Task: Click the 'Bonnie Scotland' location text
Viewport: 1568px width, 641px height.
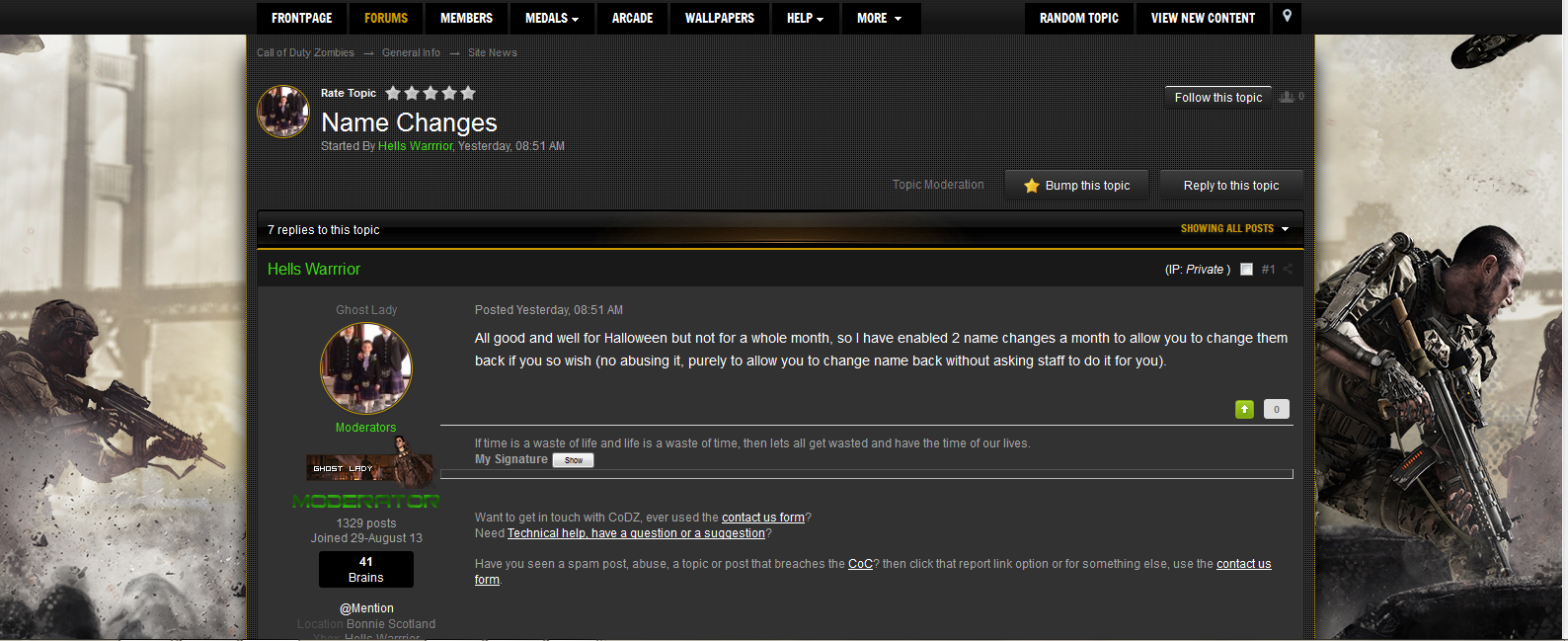Action: 391,624
